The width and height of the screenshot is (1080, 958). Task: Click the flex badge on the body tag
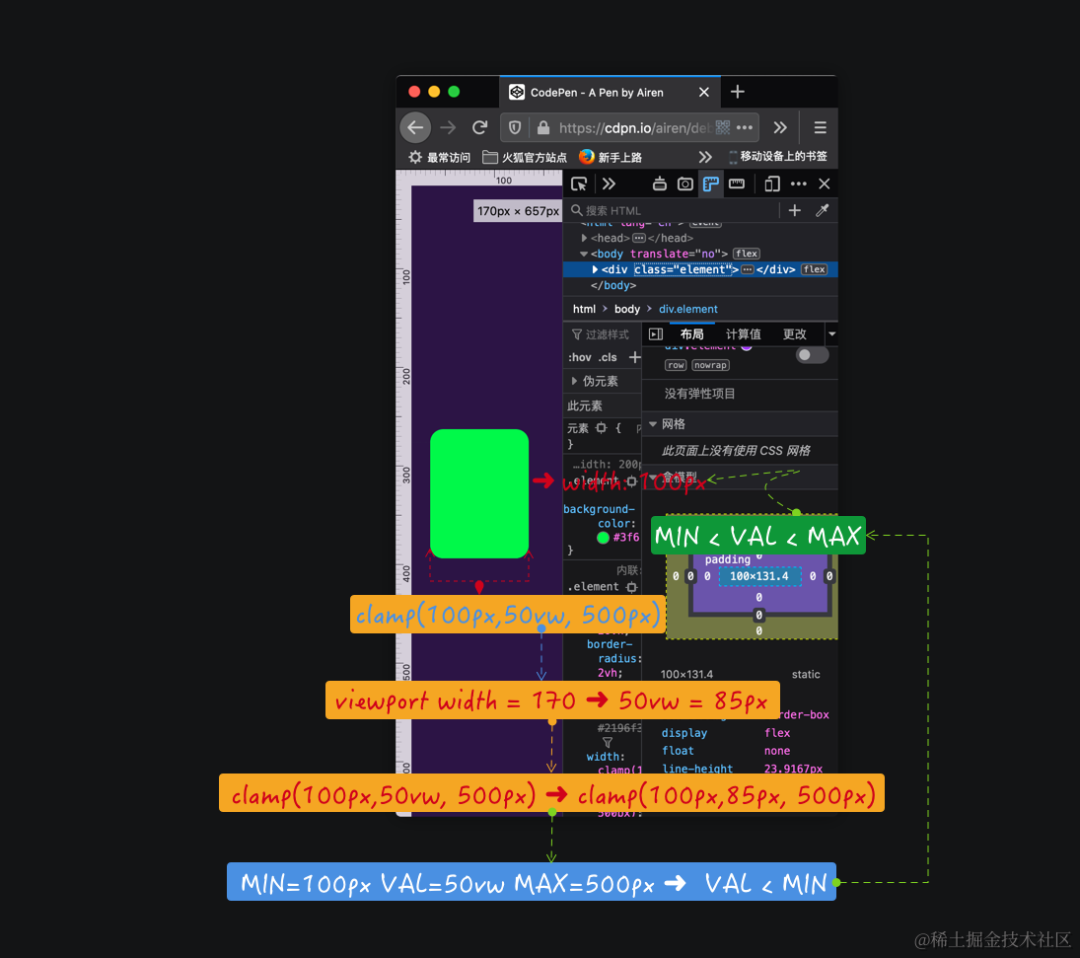tap(746, 253)
